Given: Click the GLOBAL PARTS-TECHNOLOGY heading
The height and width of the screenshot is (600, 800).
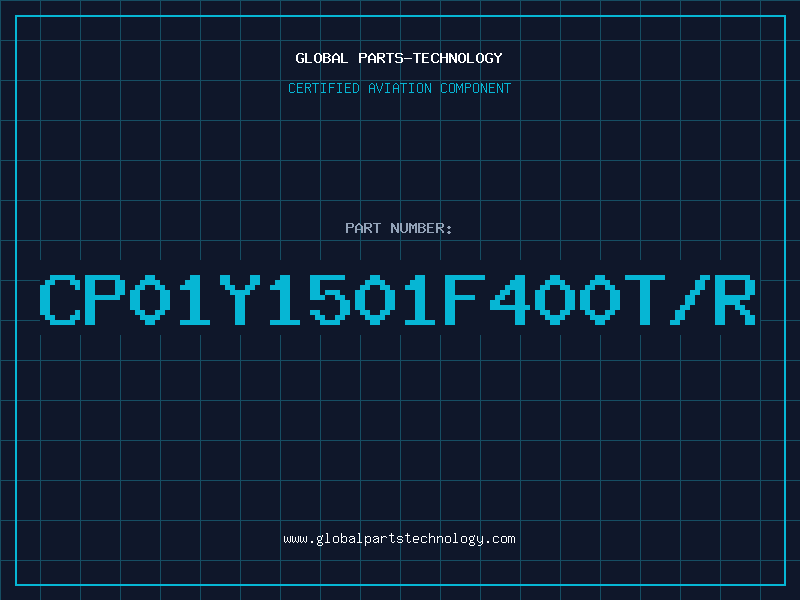Looking at the screenshot, I should click(x=399, y=58).
